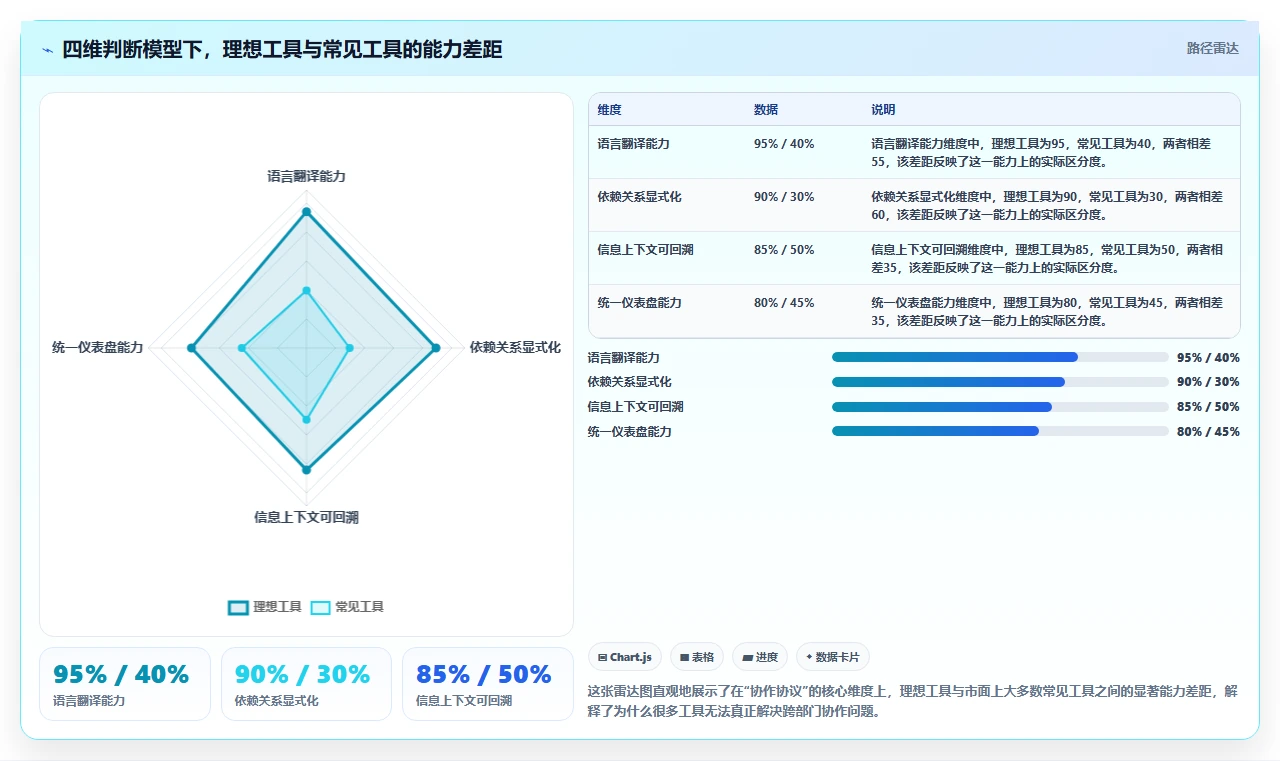Click the description paragraph starting 这张雷达图
Image resolution: width=1280 pixels, height=761 pixels.
click(913, 702)
